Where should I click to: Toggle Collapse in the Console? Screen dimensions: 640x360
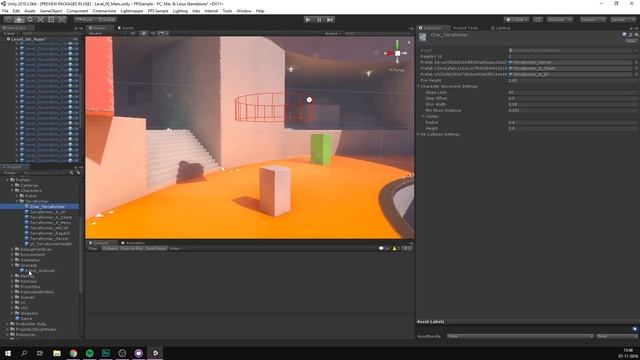pyautogui.click(x=110, y=248)
